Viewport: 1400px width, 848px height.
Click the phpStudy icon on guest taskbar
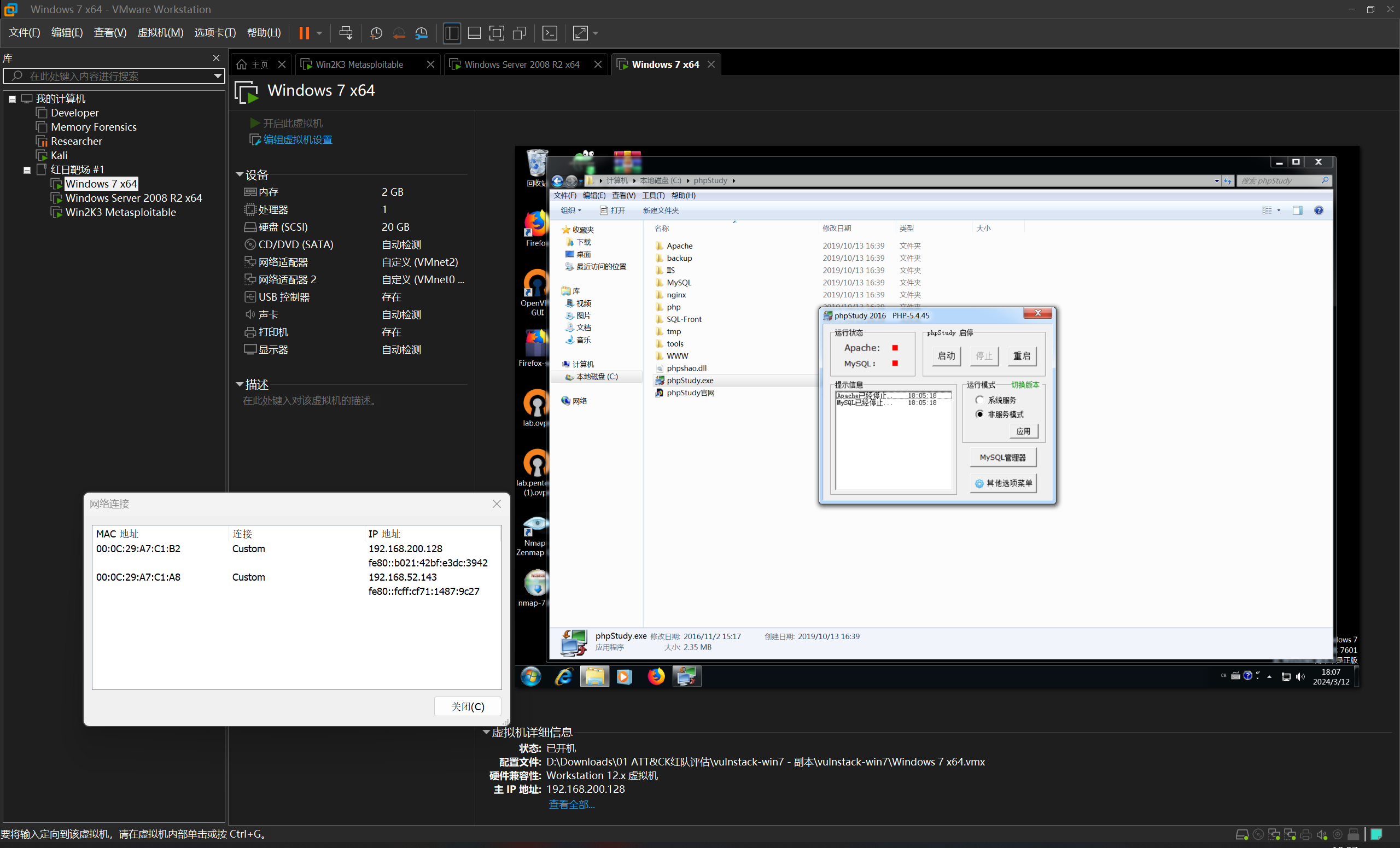click(x=686, y=676)
